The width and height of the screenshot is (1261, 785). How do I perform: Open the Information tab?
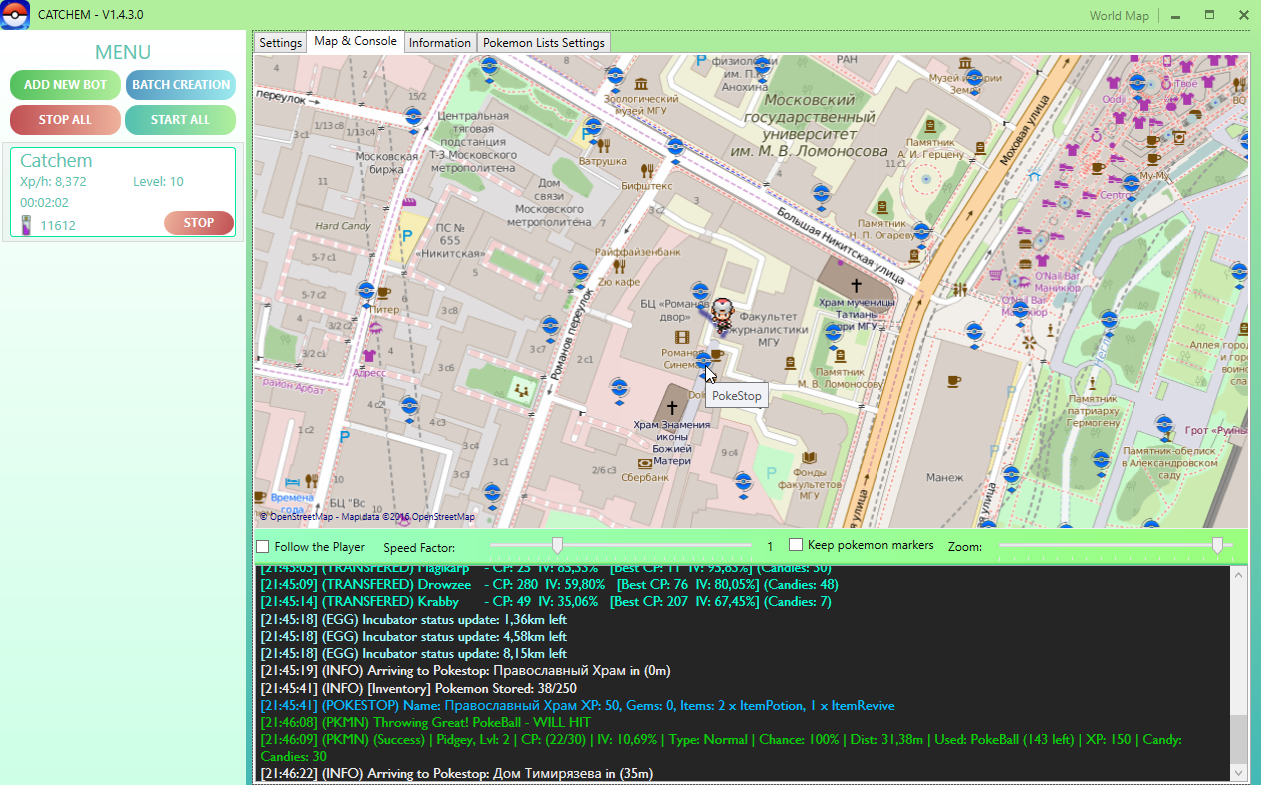click(x=440, y=43)
